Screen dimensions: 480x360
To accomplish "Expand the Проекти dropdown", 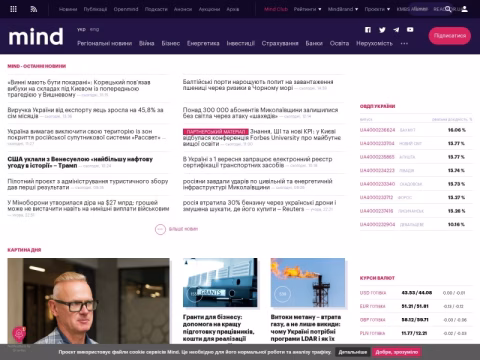I will coord(377,9).
